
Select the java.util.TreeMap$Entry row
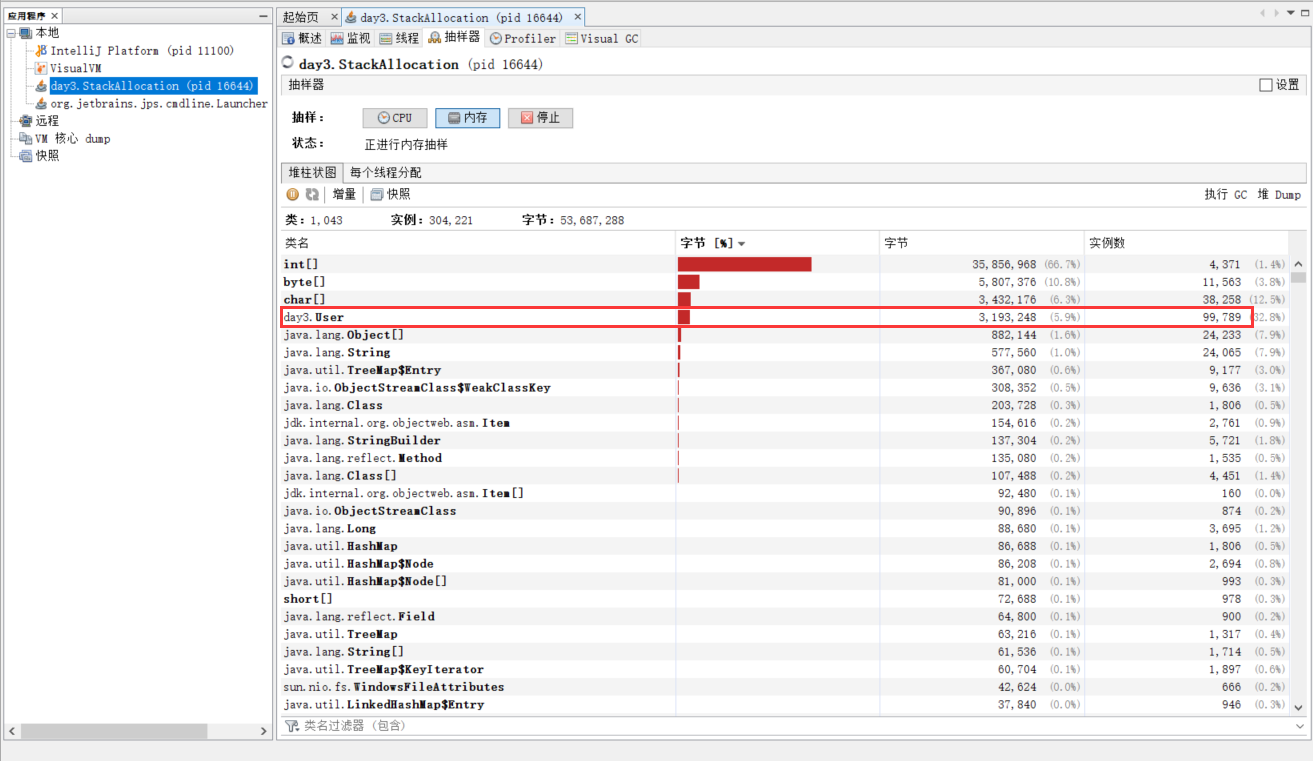784,370
